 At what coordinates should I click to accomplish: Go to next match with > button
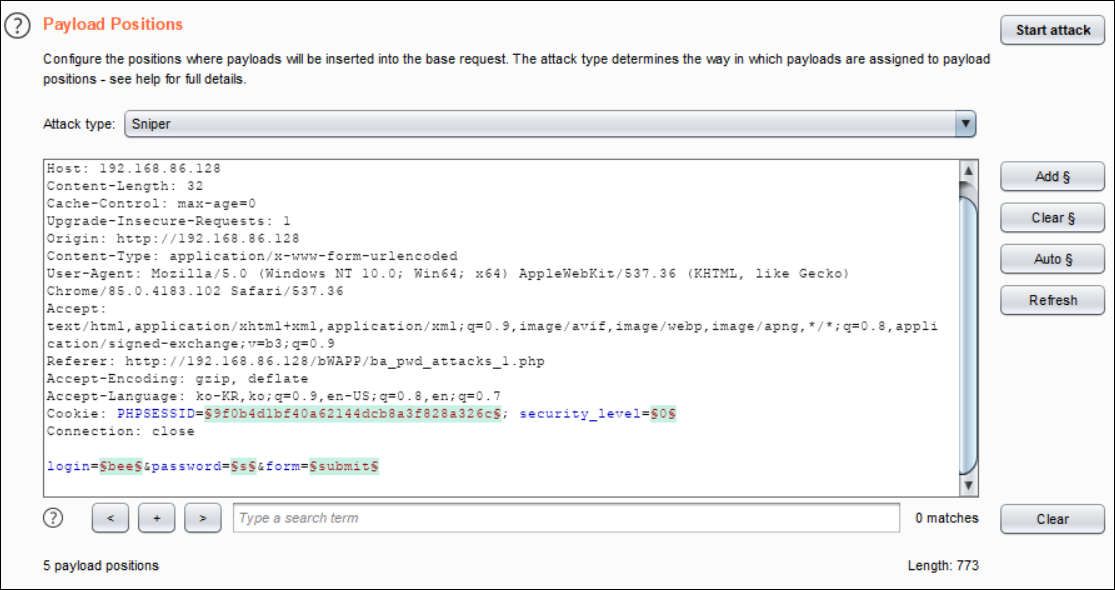[x=203, y=518]
